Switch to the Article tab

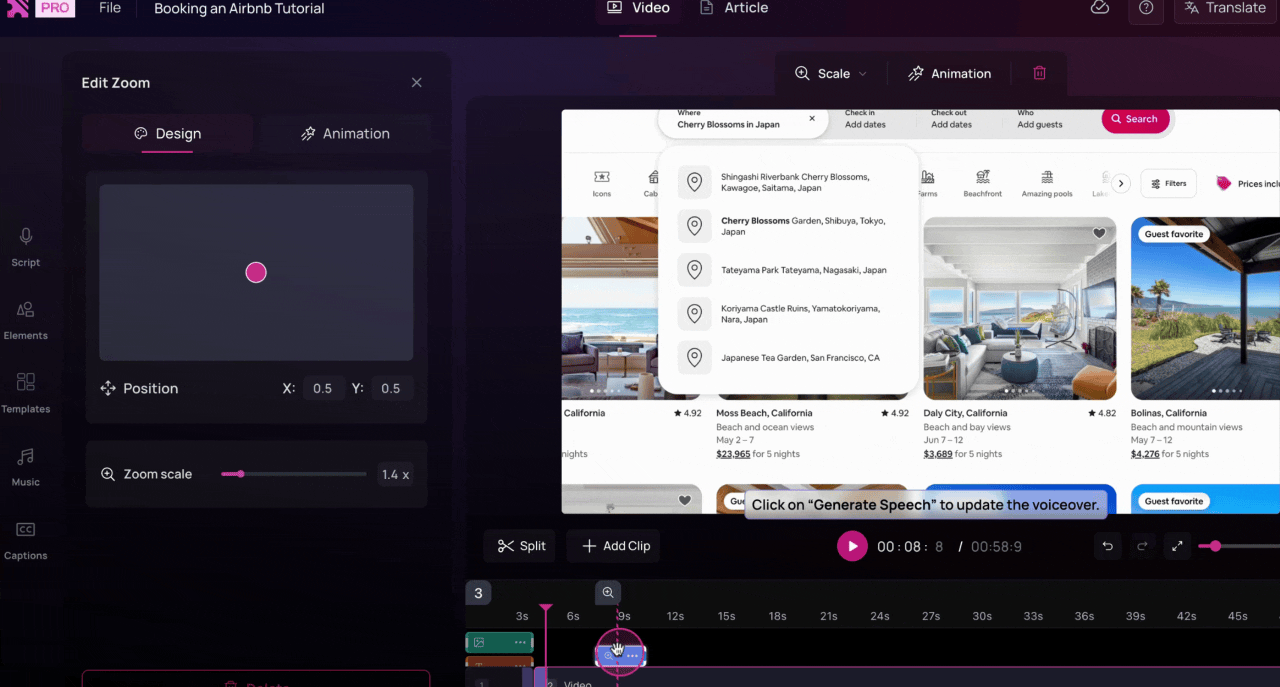tap(734, 8)
